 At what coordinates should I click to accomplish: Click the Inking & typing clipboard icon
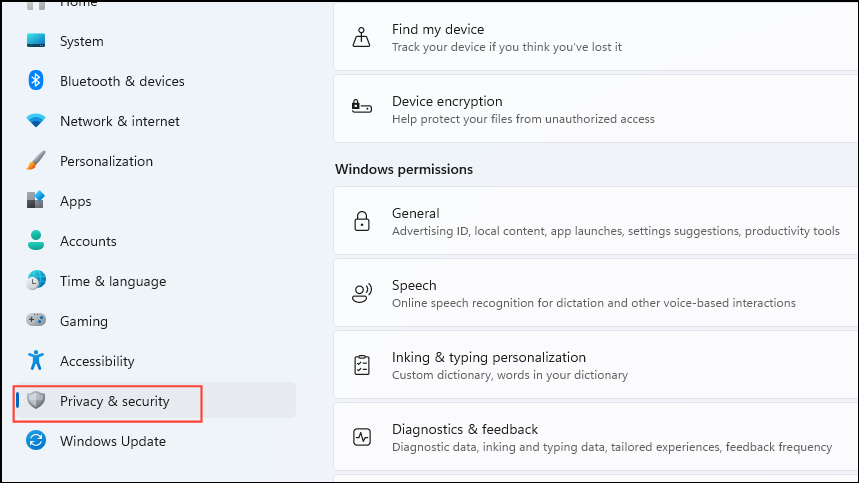[362, 365]
